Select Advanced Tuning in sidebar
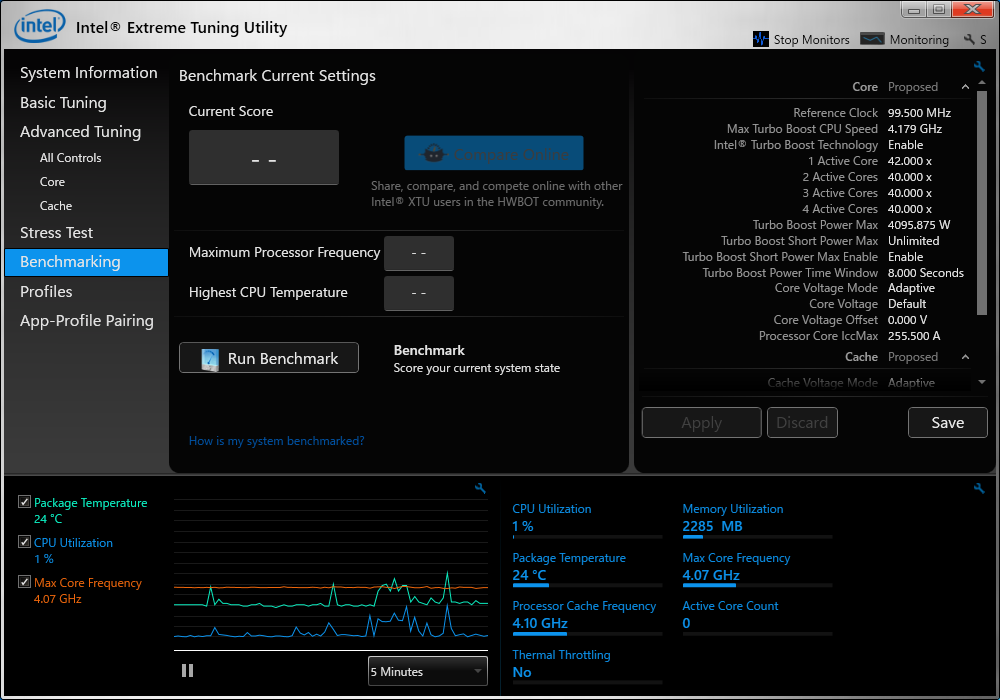Screen dimensions: 1000x700 [80, 132]
